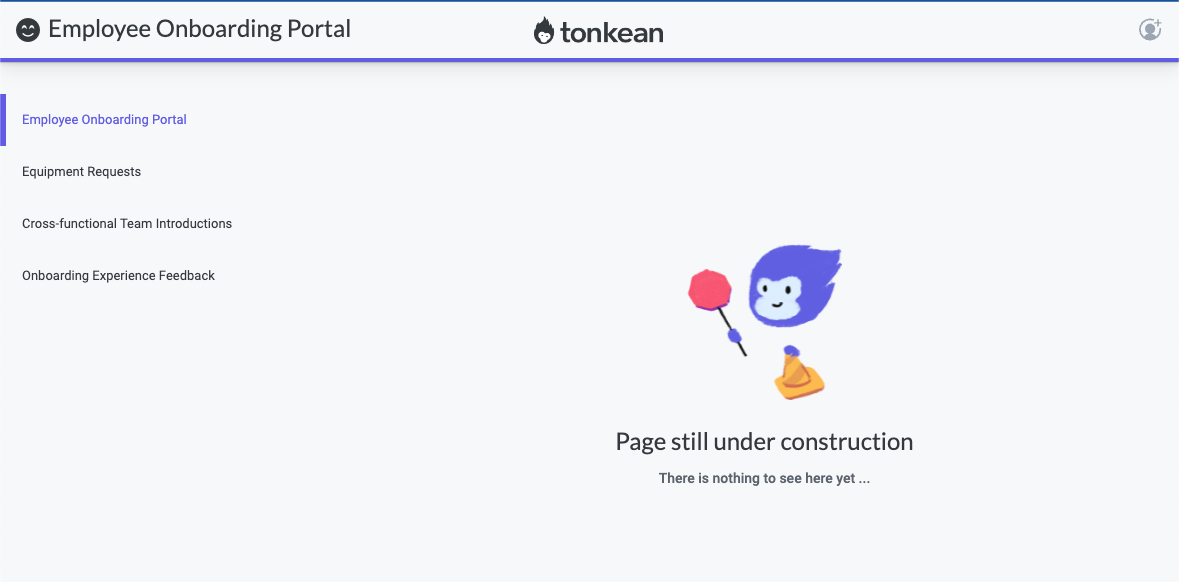Click the nothing to see here yet text
Screen dimensions: 1179x582
pos(764,478)
